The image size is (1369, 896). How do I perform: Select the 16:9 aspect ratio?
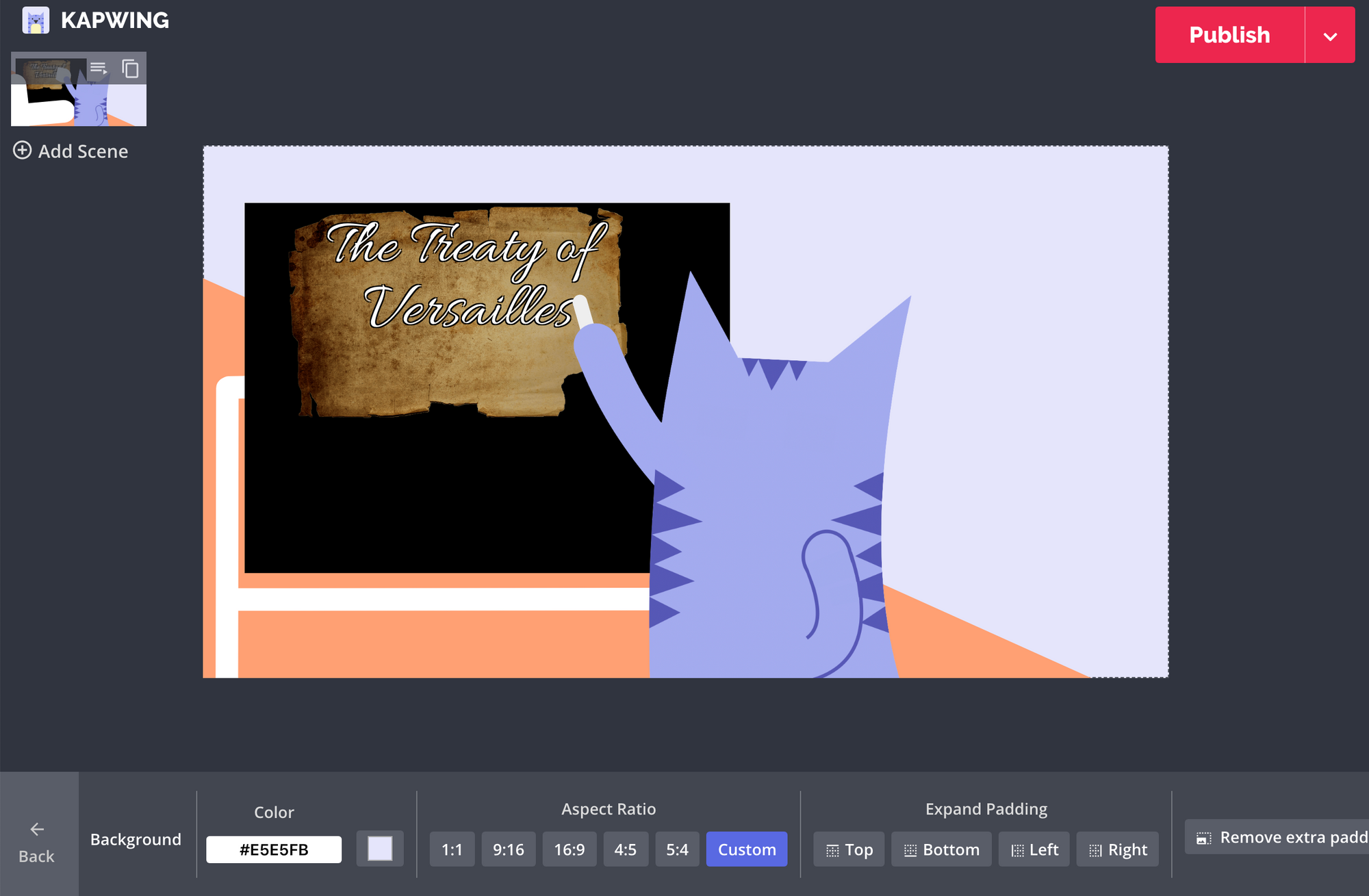570,849
